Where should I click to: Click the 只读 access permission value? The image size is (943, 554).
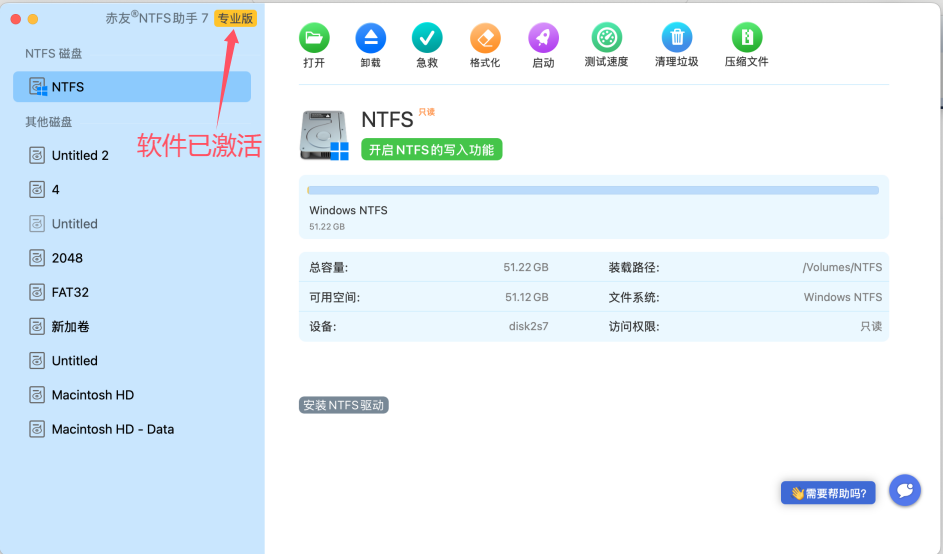[x=871, y=327]
